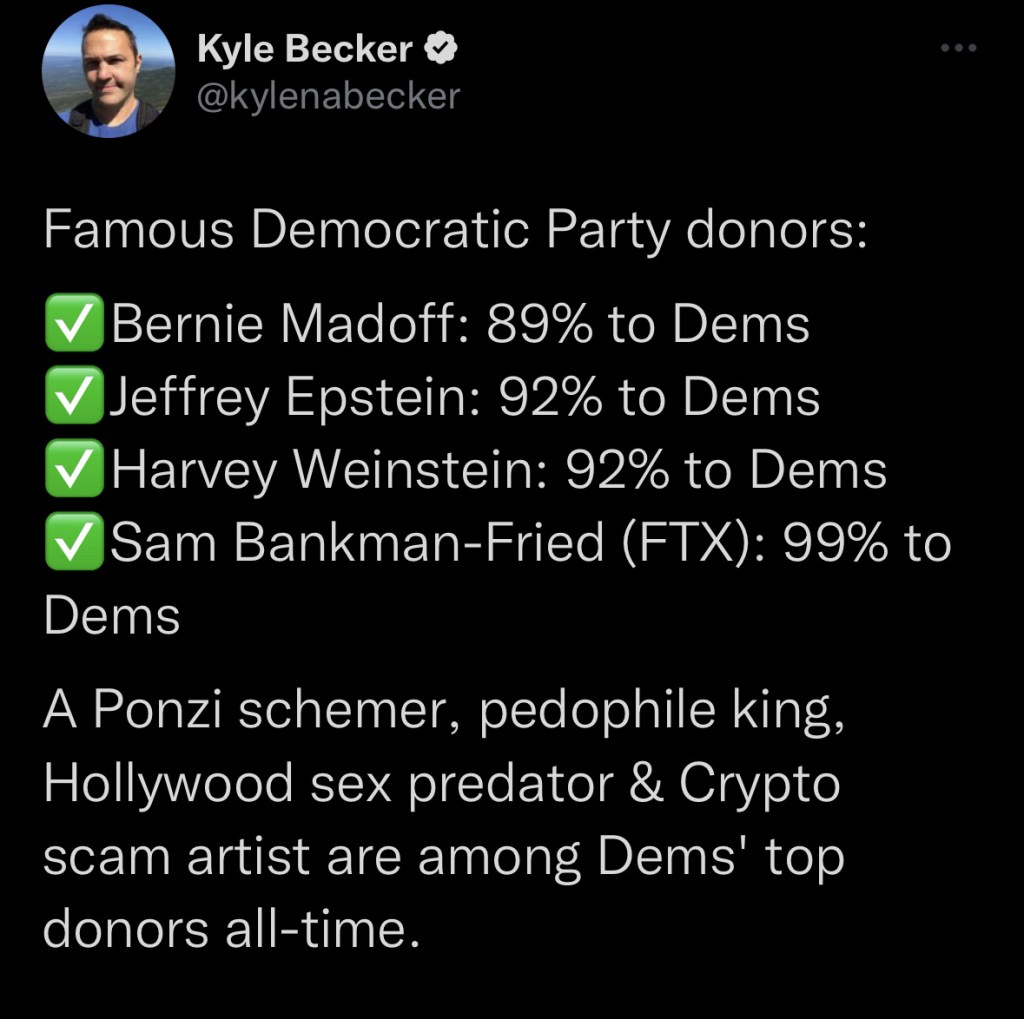Viewport: 1024px width, 1019px height.
Task: Click the green check beside Bernie Madoff
Action: click(x=74, y=324)
